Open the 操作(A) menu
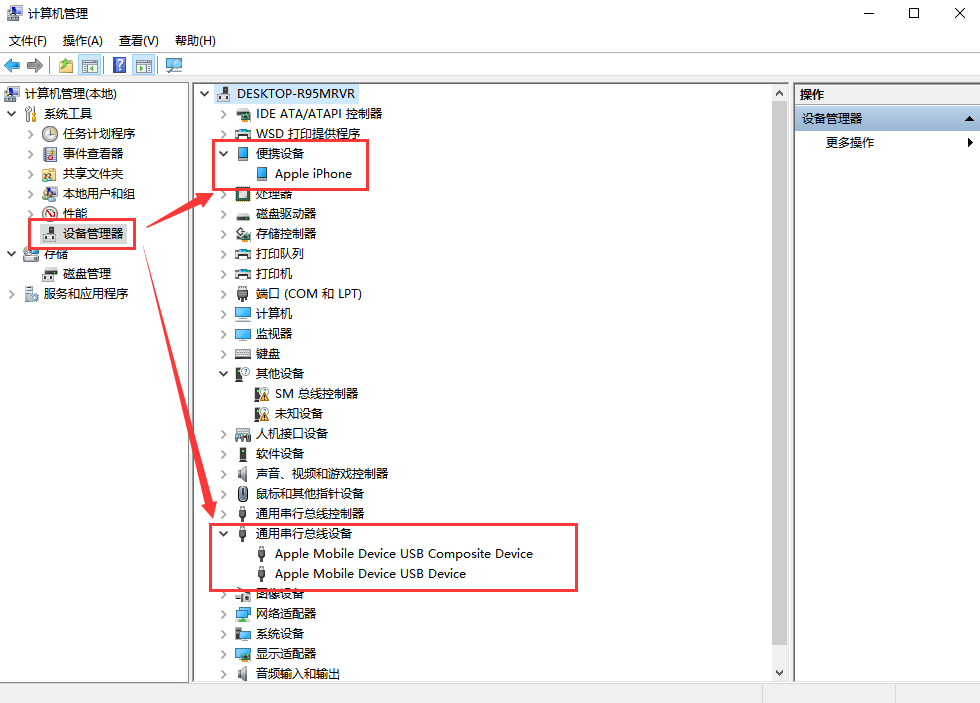Image resolution: width=980 pixels, height=703 pixels. tap(82, 41)
